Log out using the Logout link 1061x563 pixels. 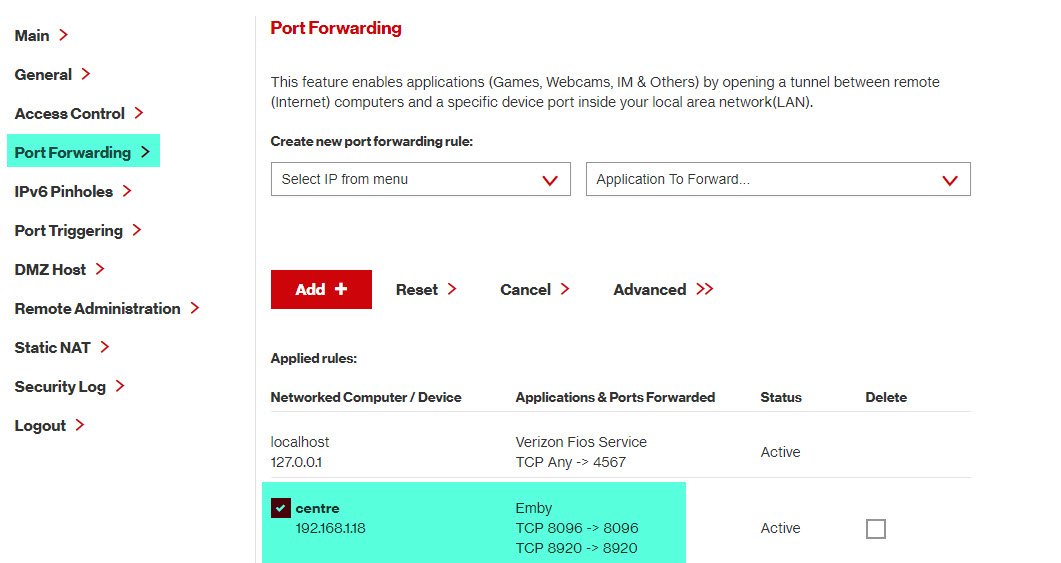pos(40,425)
